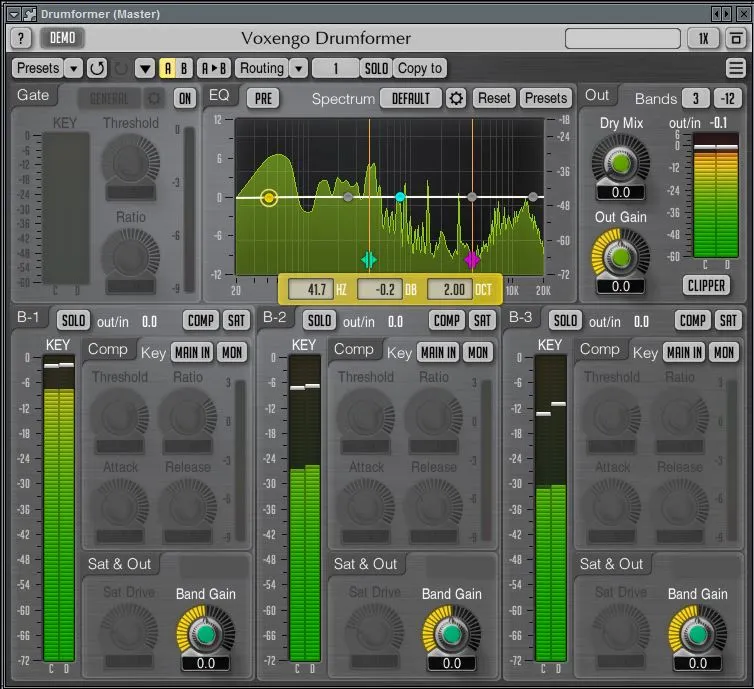Click the undo arrow icon in toolbar

[97, 69]
